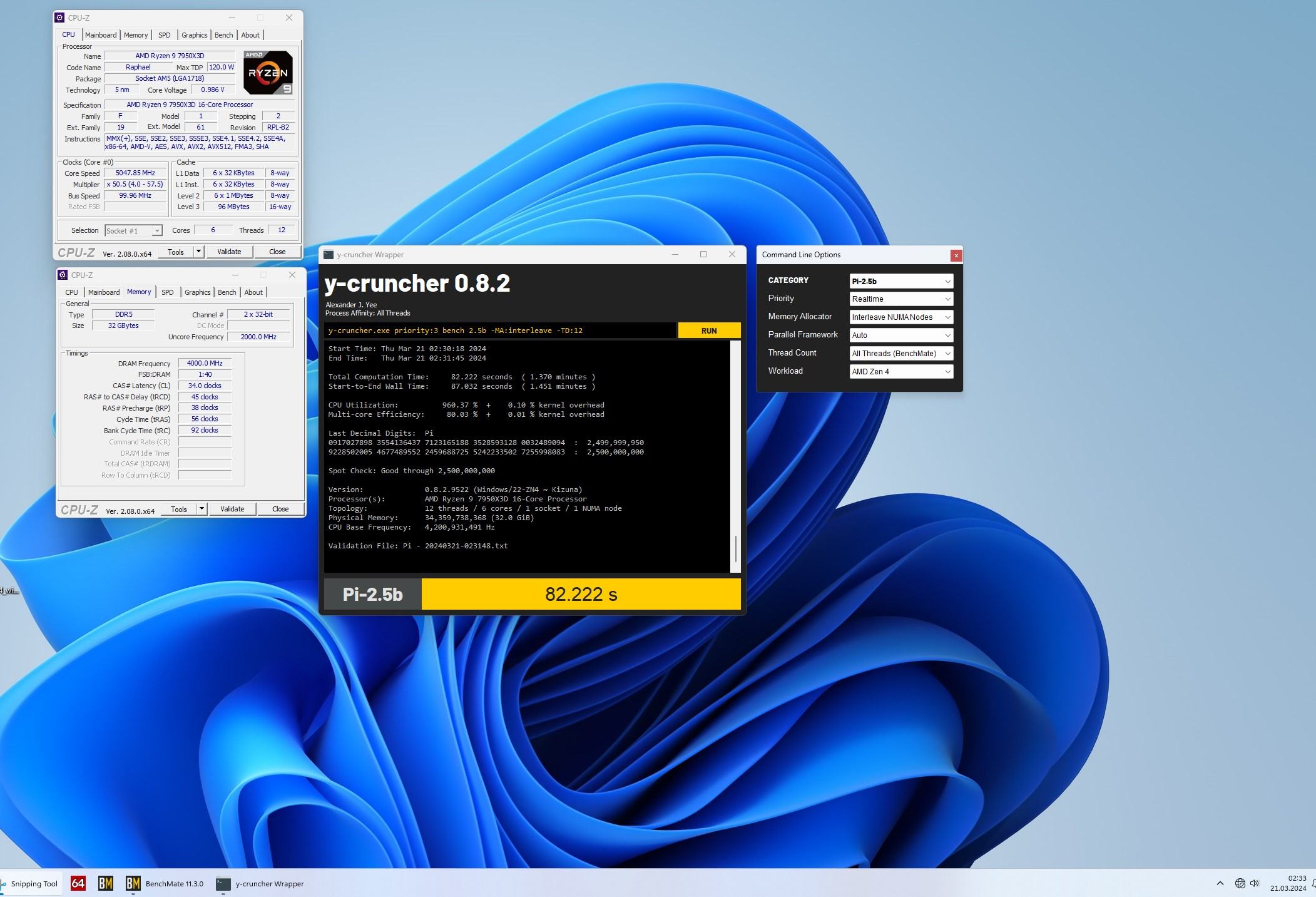Click the first BM BenchMate taskbar icon
This screenshot has height=897, width=1316.
[x=106, y=883]
